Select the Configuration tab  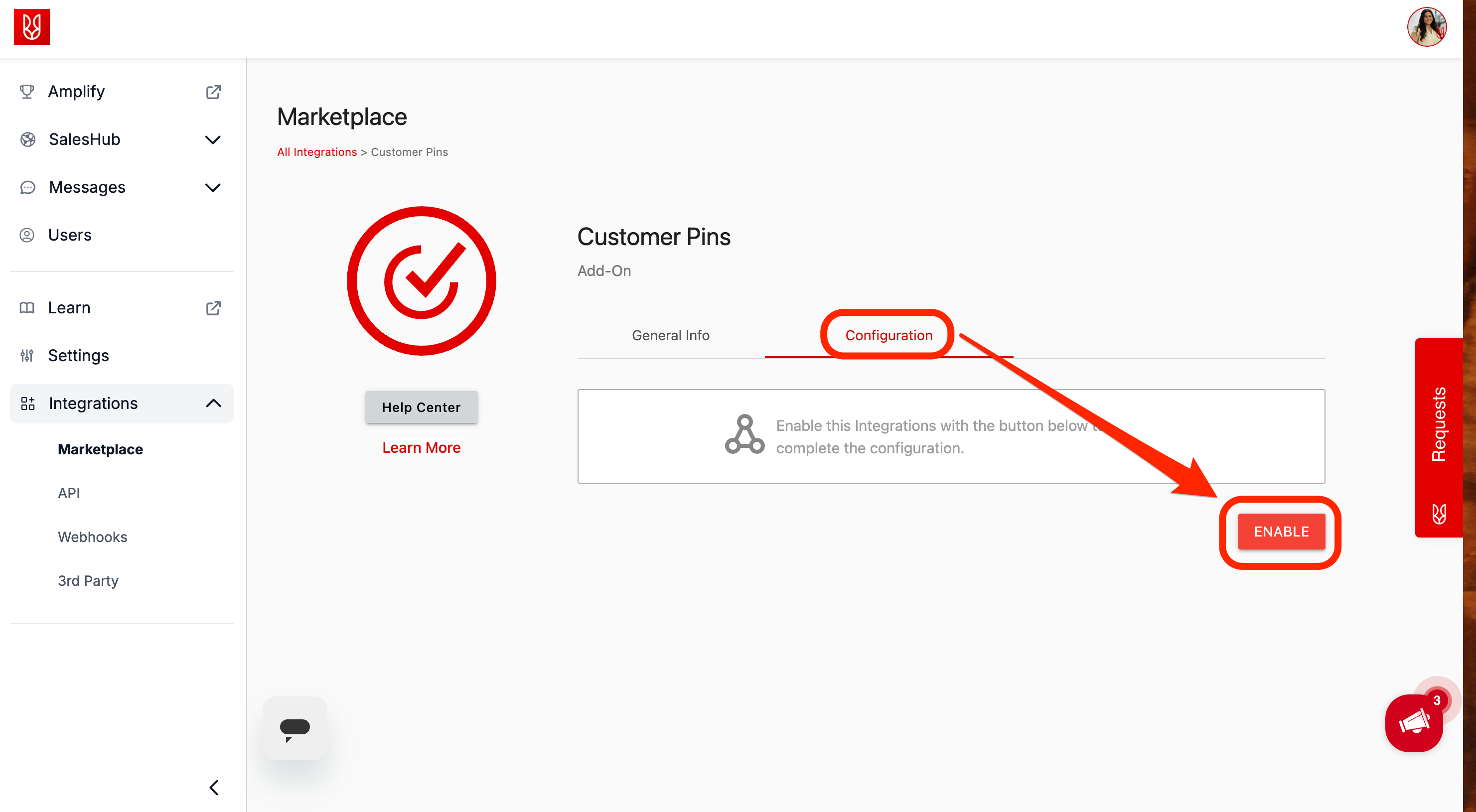tap(888, 335)
